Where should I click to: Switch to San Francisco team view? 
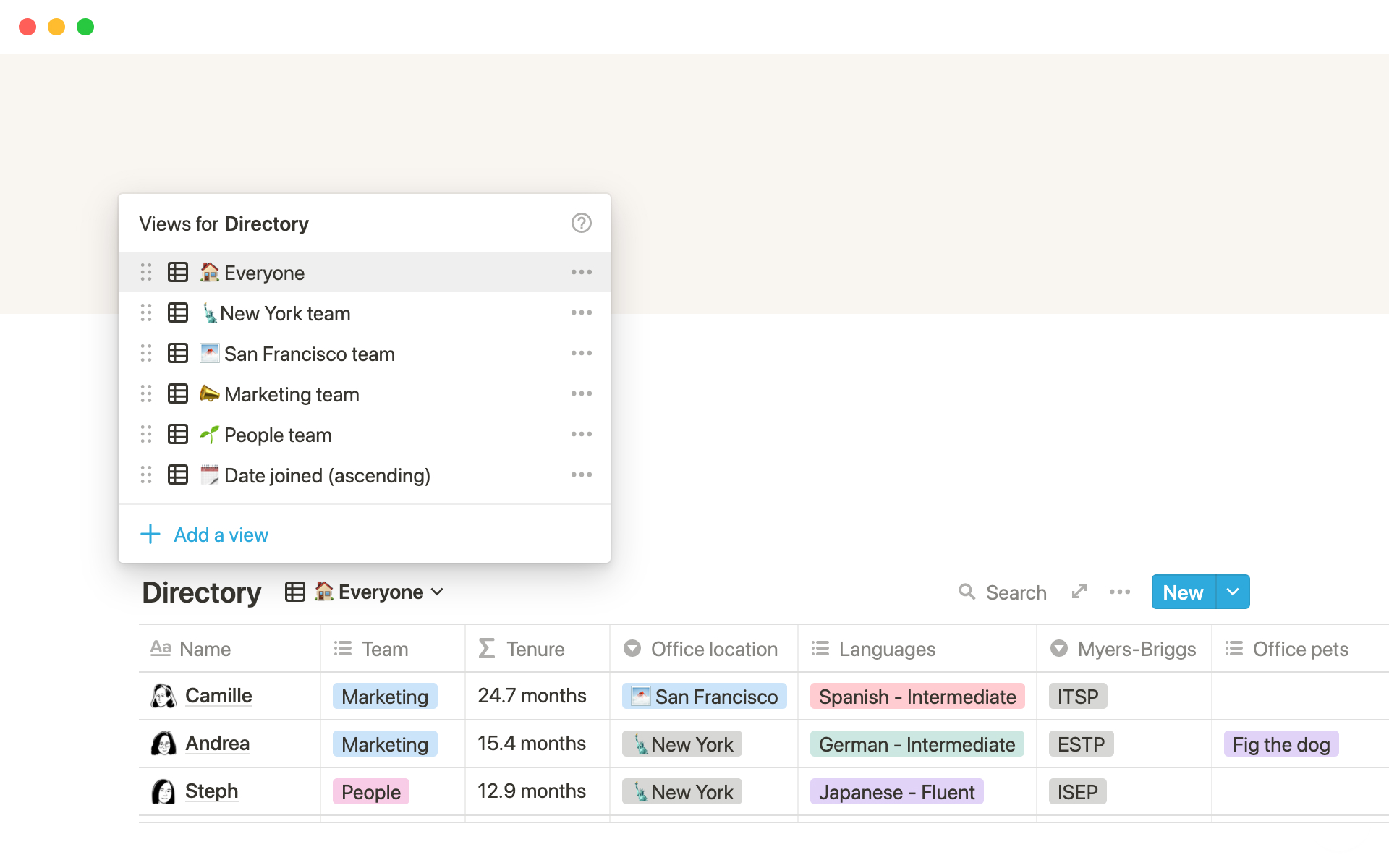click(x=309, y=354)
